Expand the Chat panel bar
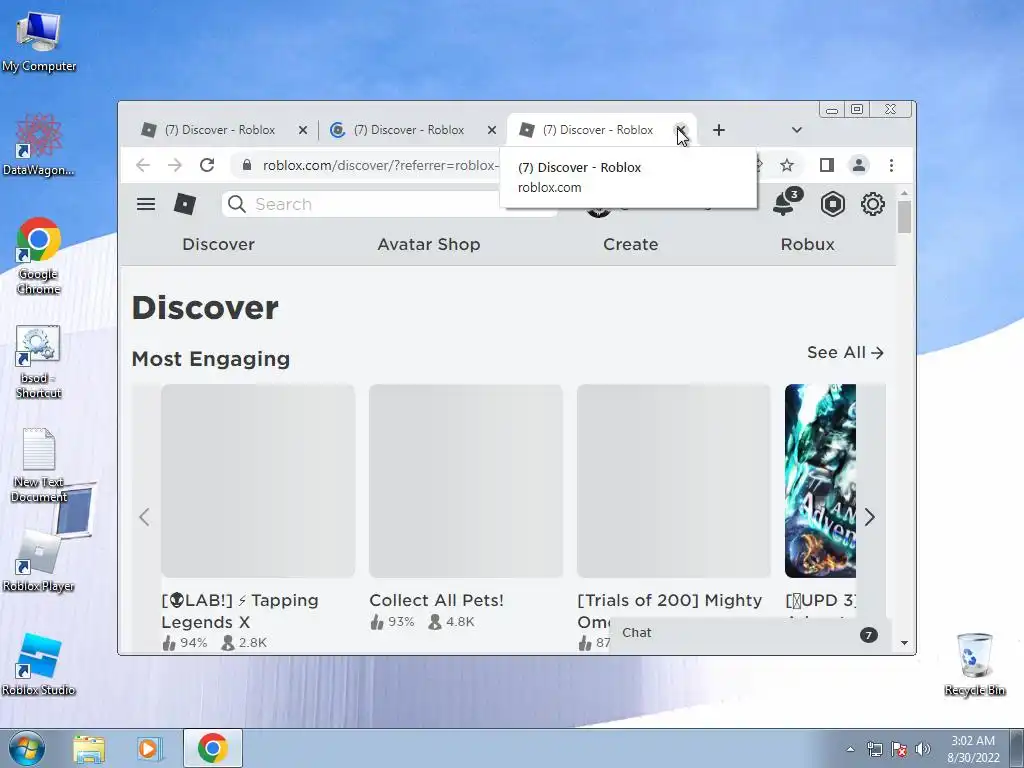The height and width of the screenshot is (768, 1024). click(x=749, y=633)
